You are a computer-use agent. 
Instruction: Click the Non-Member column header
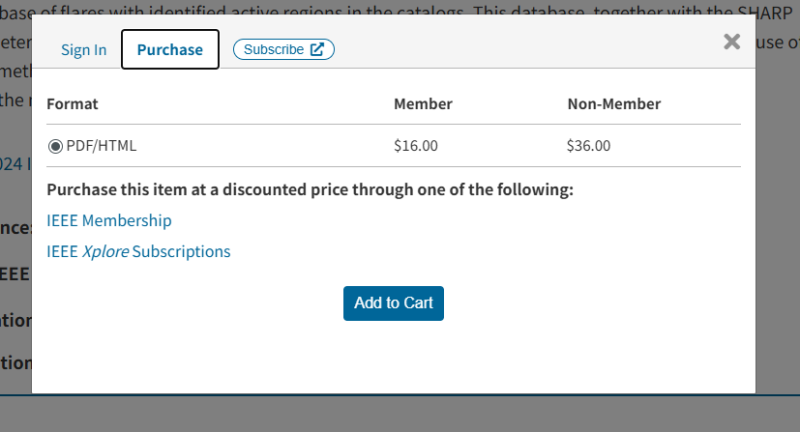(x=614, y=104)
